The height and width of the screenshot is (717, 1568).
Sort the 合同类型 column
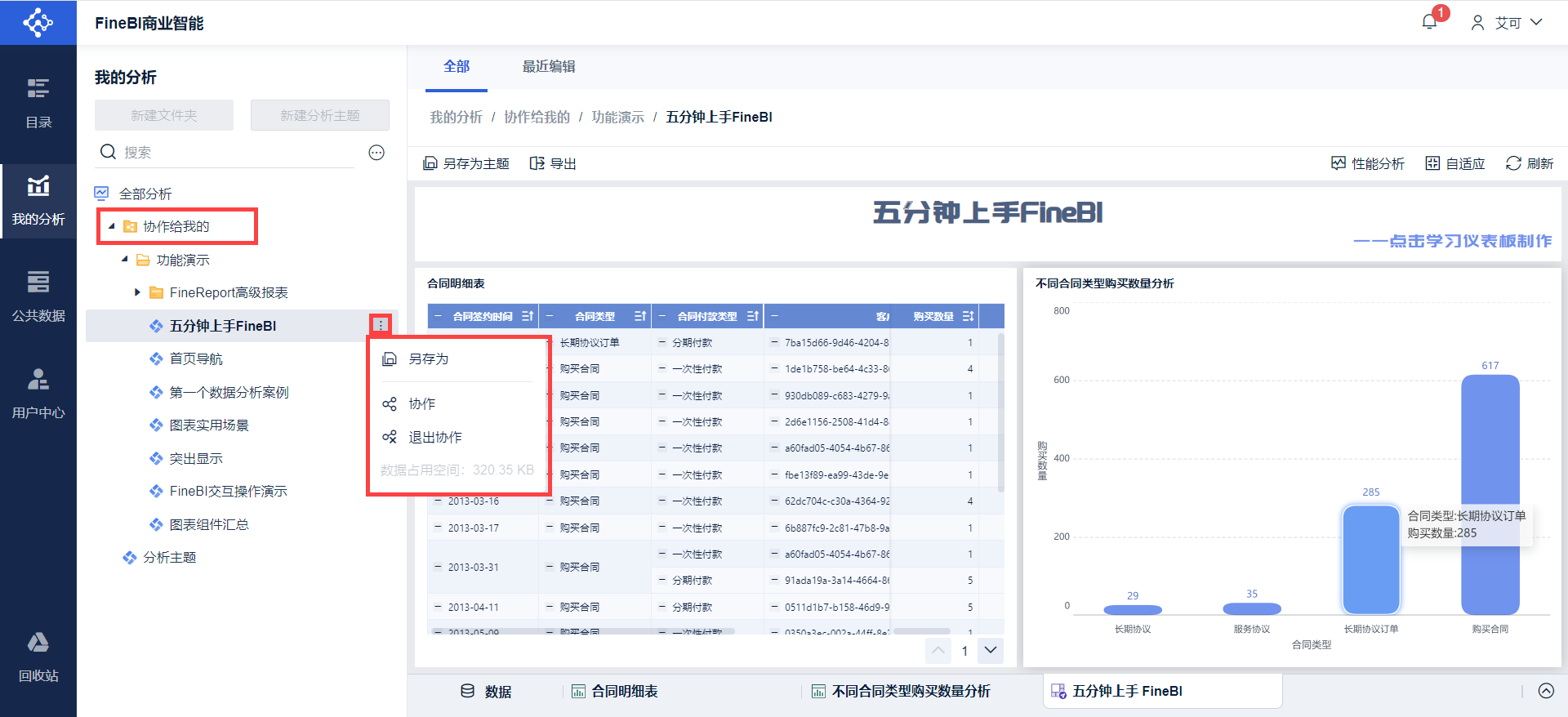click(x=640, y=316)
